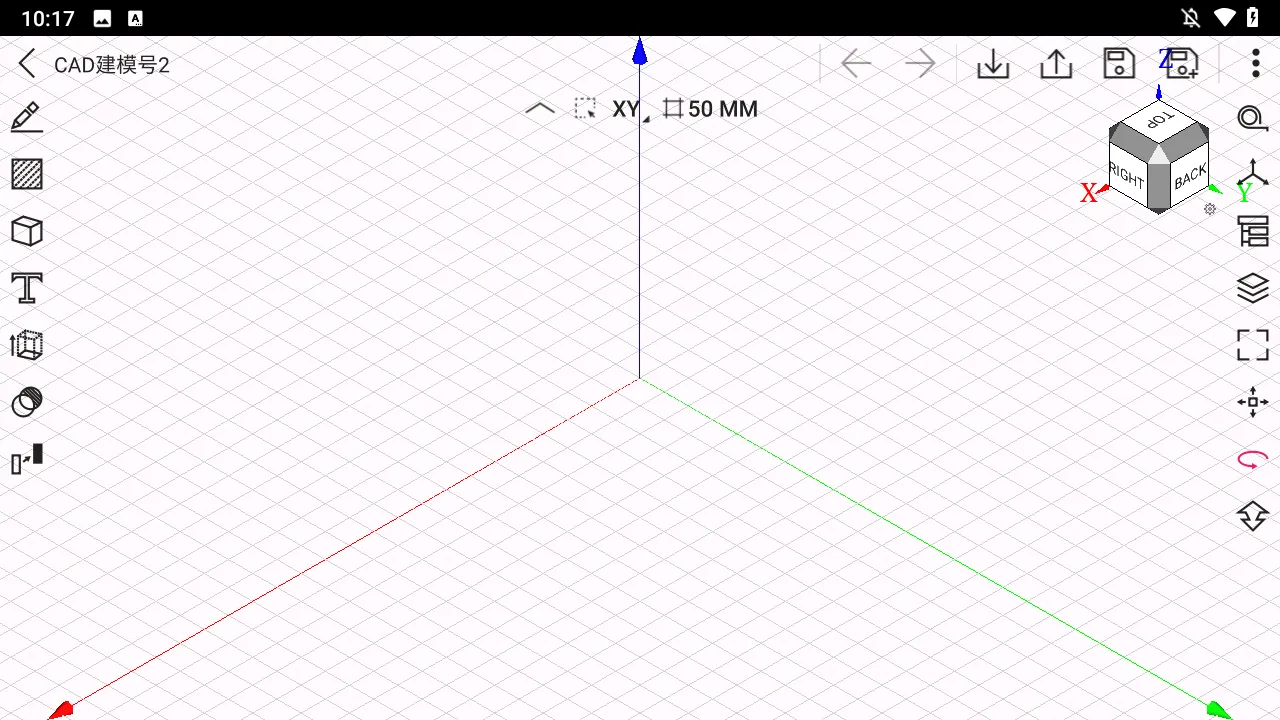
Task: Select the hatch fill tool
Action: click(27, 174)
